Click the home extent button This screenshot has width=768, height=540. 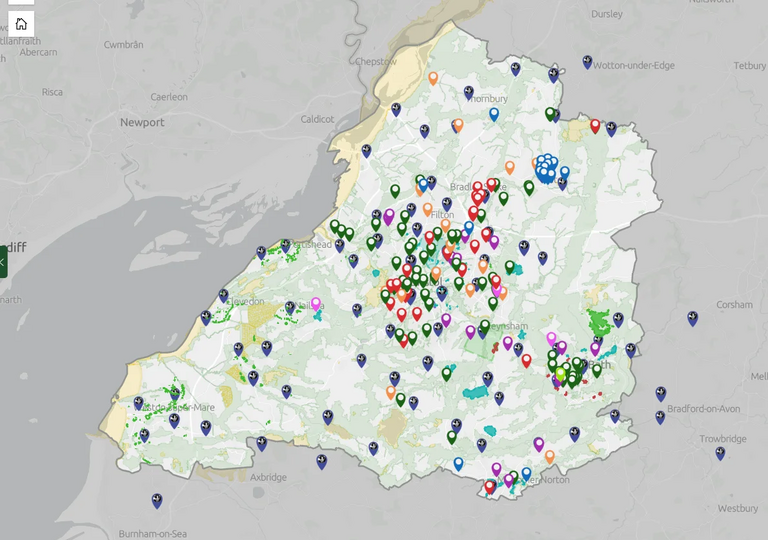pos(21,24)
